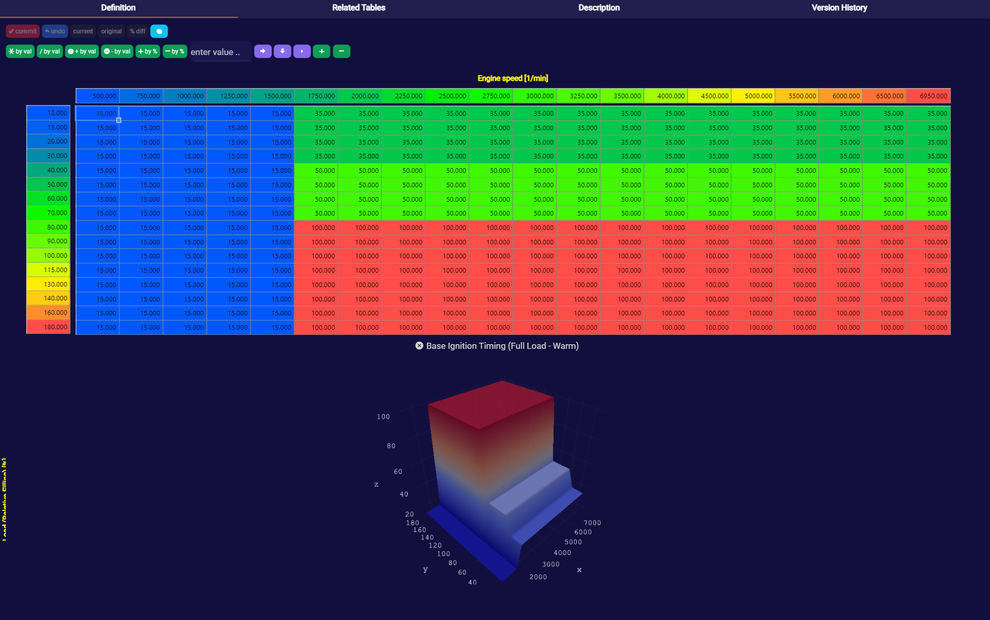
Task: Toggle the current values view
Action: point(83,31)
